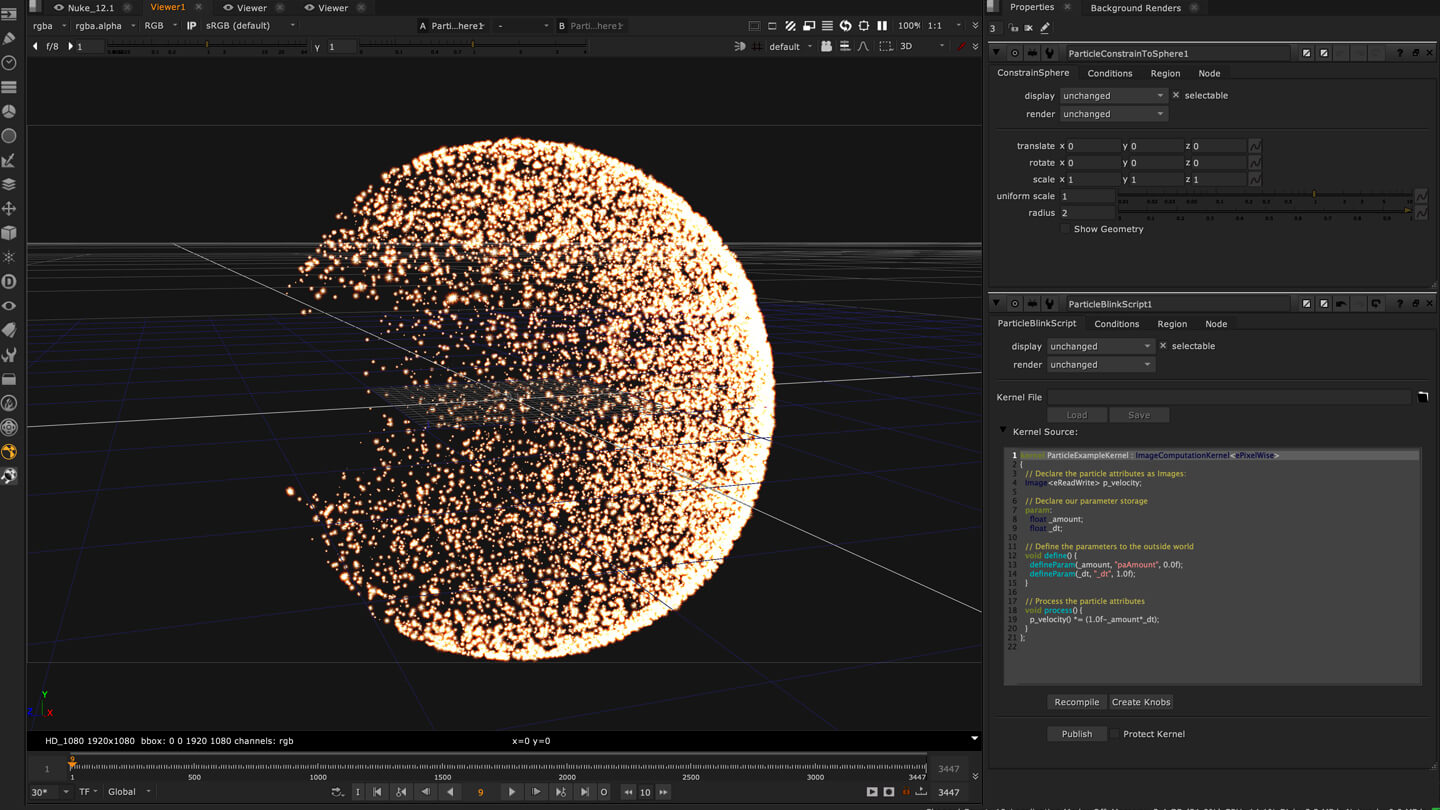
Task: Click the animation curve icon beside translate
Action: (x=1255, y=146)
